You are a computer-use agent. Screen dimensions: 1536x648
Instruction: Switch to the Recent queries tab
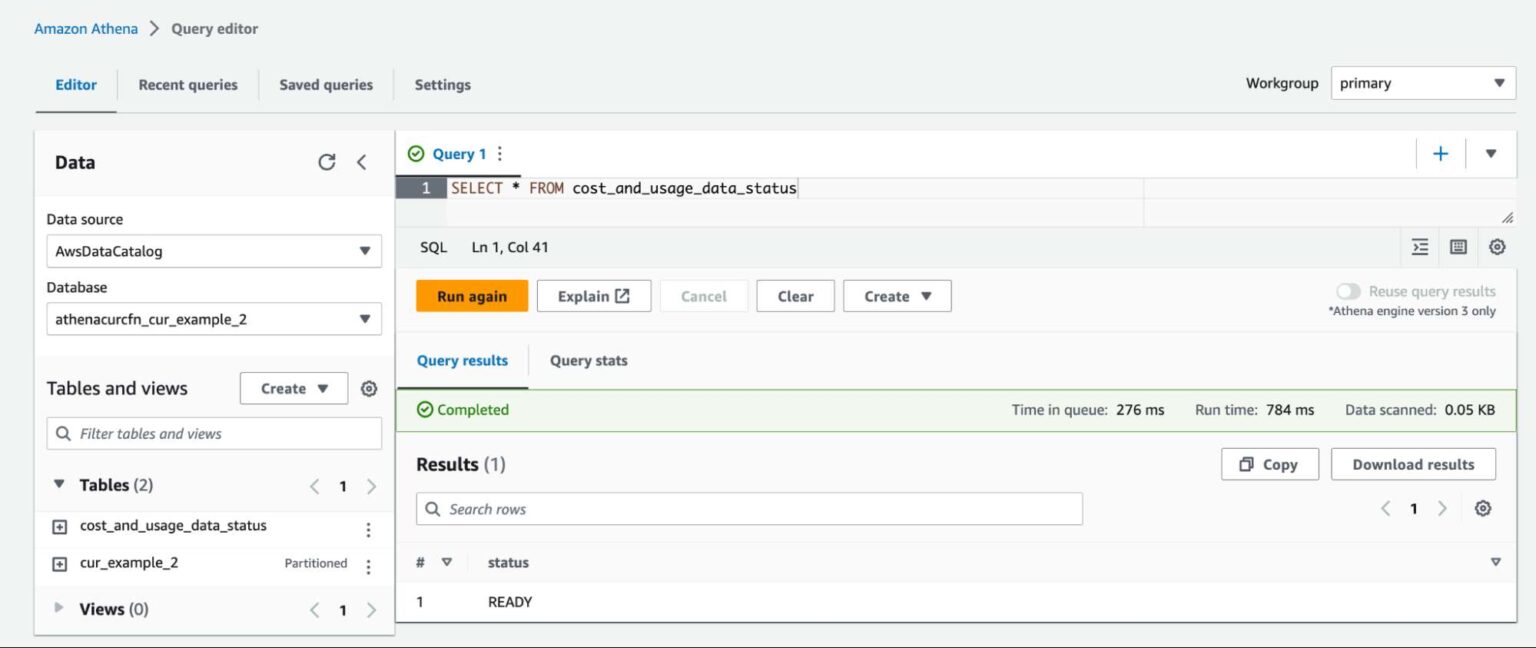187,85
